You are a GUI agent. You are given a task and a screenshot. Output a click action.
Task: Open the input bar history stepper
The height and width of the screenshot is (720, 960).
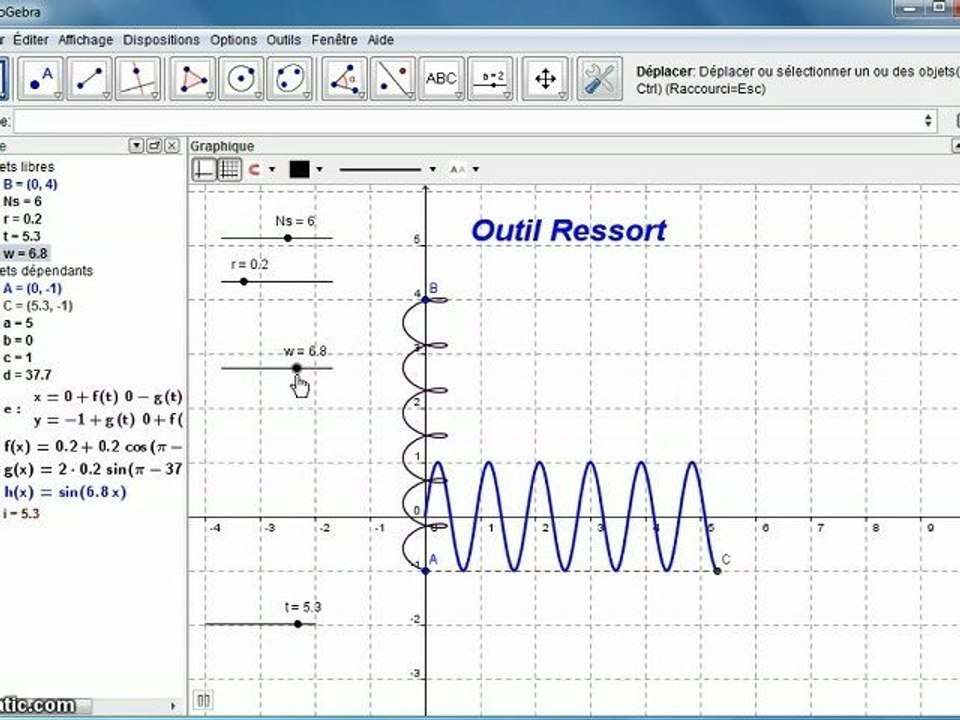(929, 121)
